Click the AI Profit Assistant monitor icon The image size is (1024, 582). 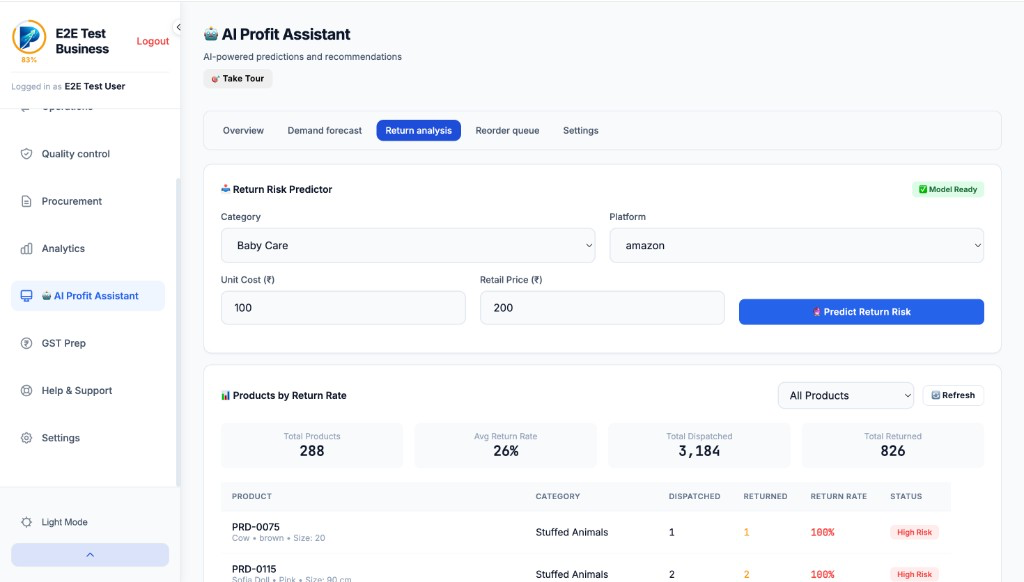pyautogui.click(x=26, y=296)
